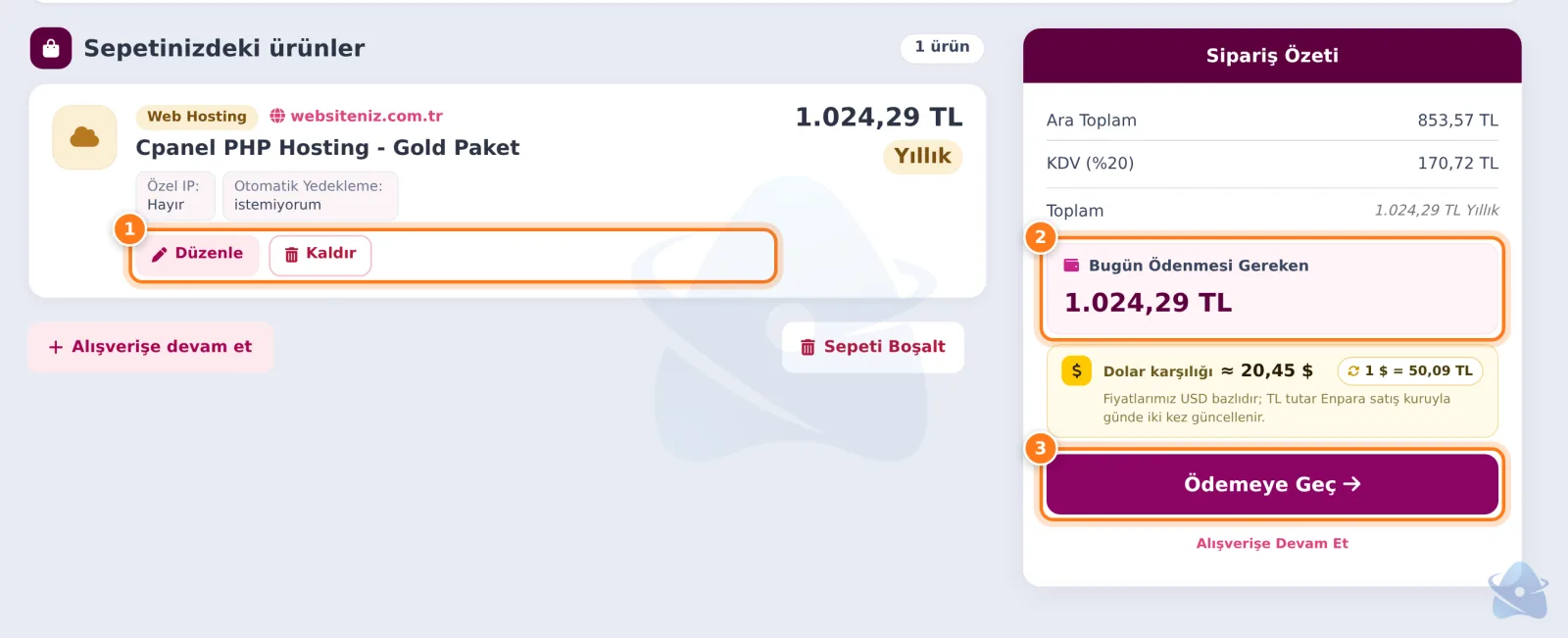Click the trash icon on Sepeti Boşalt
This screenshot has height=638, width=1568.
(x=808, y=347)
